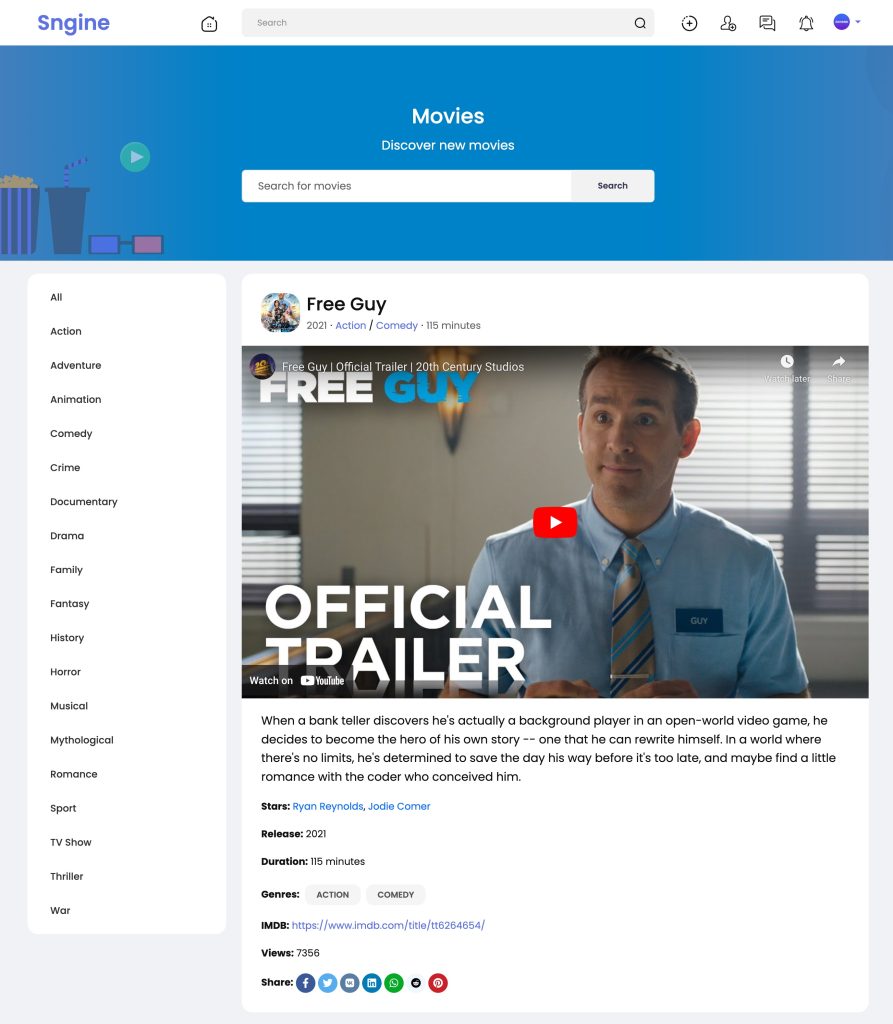Open the Comedy genre link under the title
The width and height of the screenshot is (893, 1024).
(397, 325)
